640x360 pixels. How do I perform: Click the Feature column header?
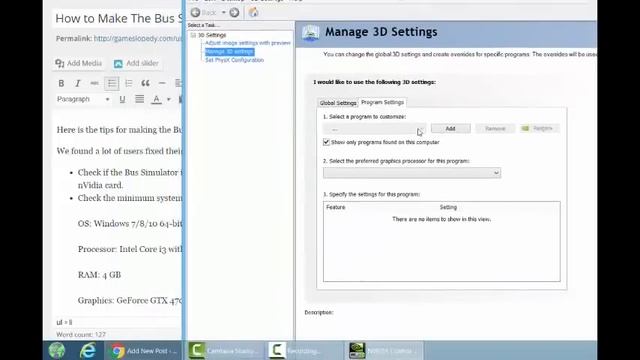coord(336,207)
